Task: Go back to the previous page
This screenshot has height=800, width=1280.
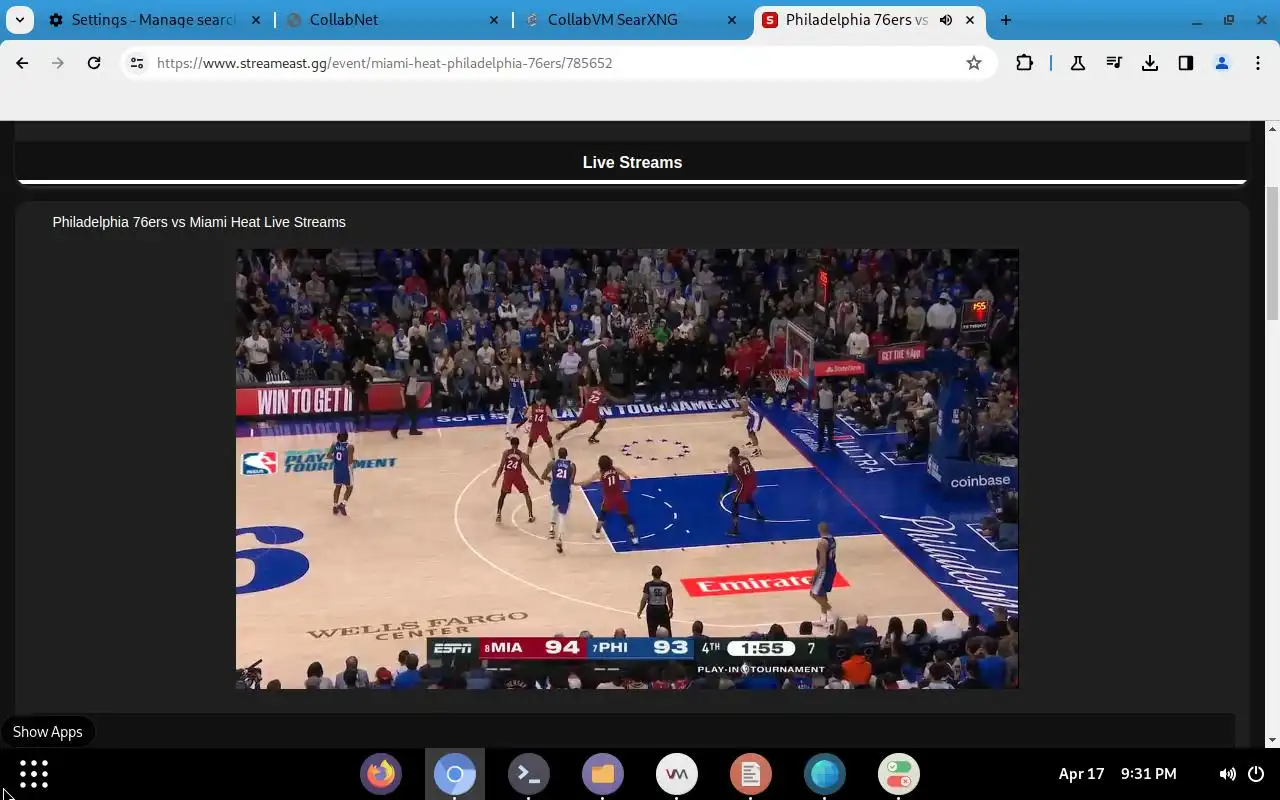Action: tap(22, 63)
